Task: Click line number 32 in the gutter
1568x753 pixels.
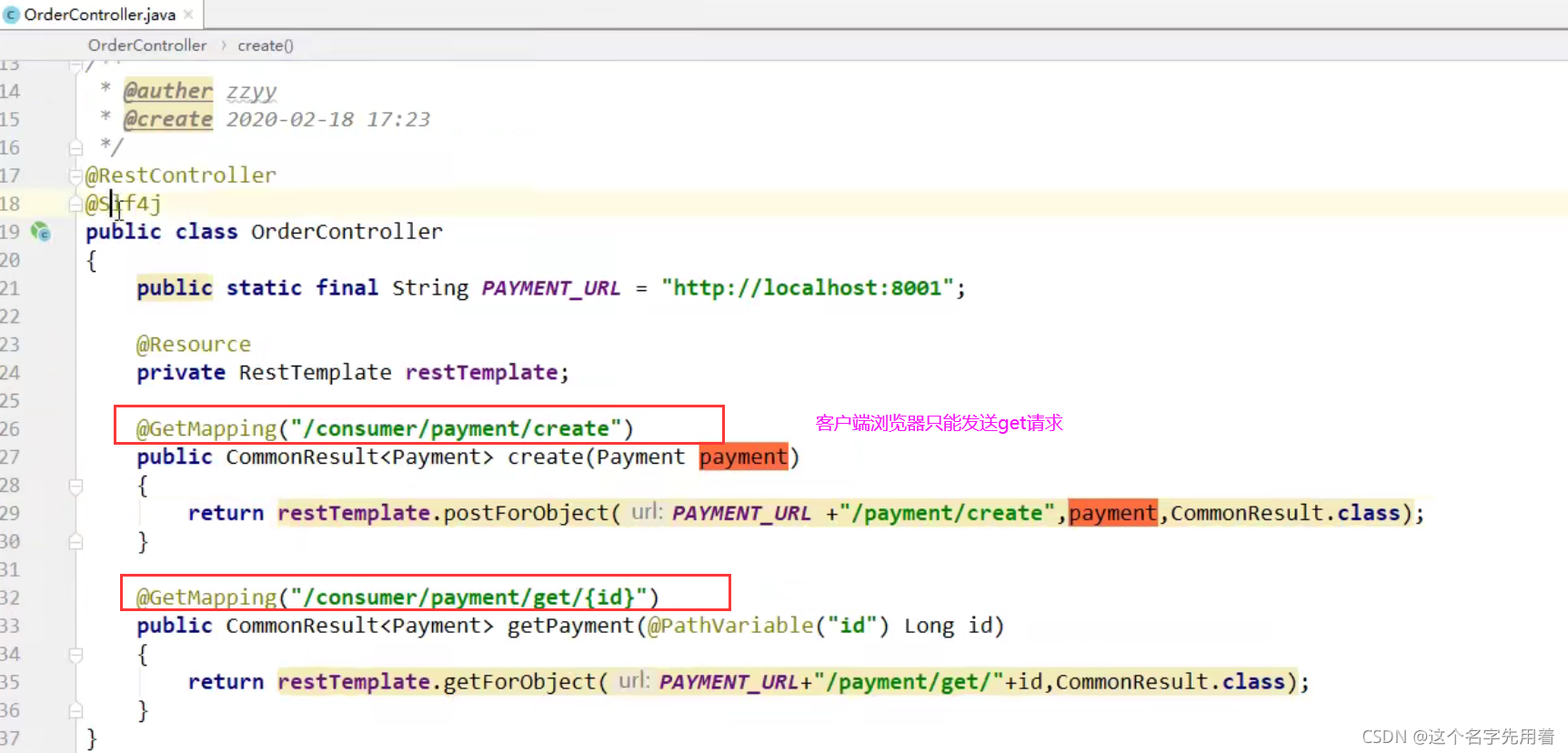Action: pos(10,597)
